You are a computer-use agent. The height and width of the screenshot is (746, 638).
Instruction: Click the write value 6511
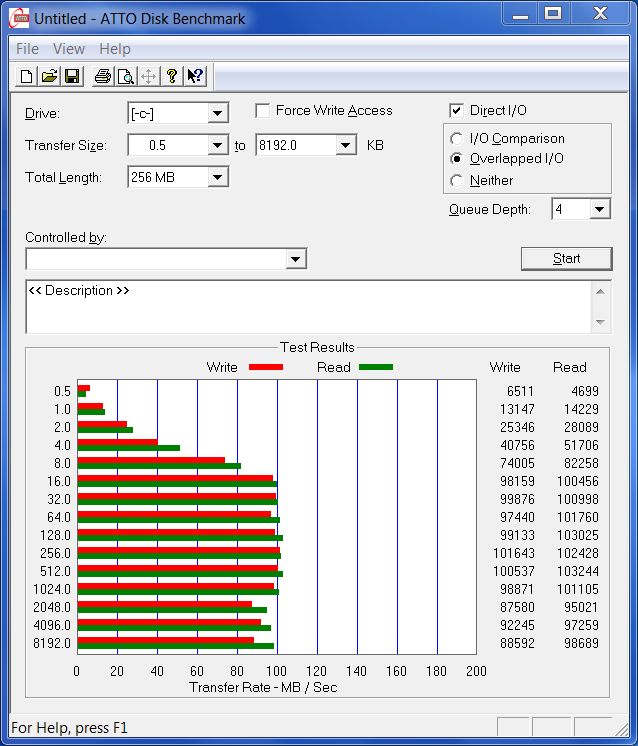520,391
